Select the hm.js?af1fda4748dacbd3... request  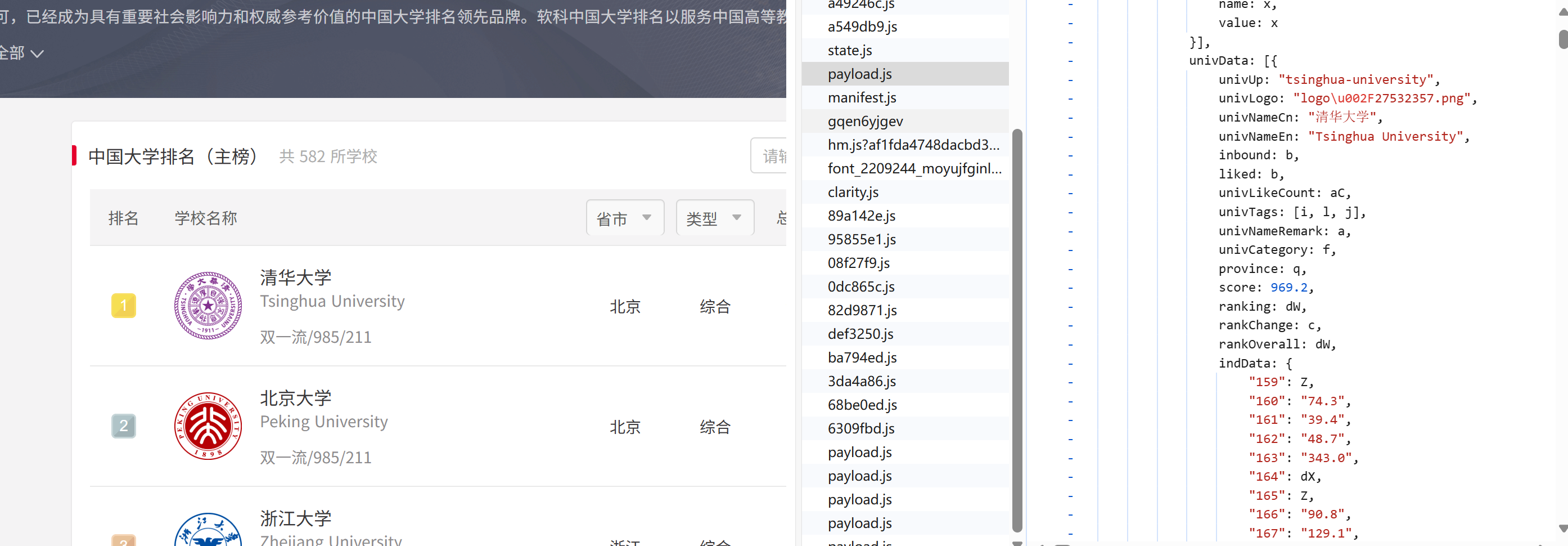904,145
